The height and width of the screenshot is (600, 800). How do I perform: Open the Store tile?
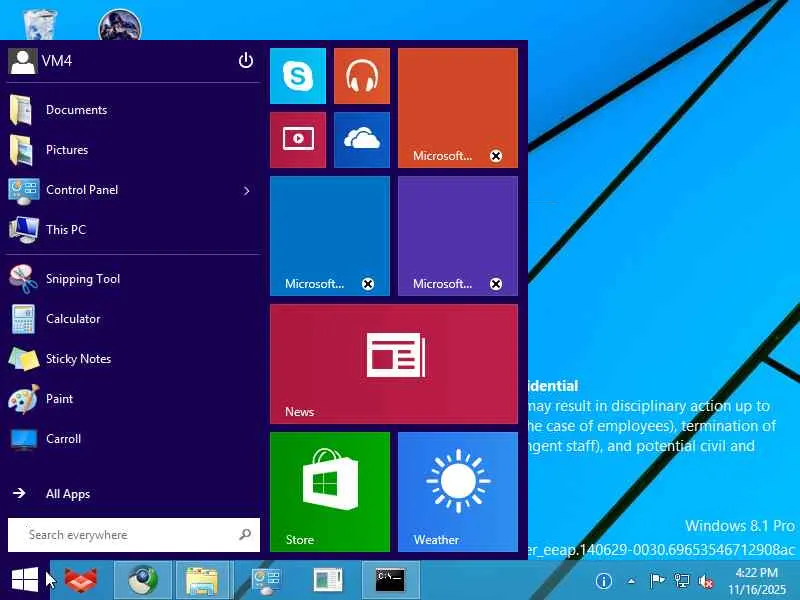pos(330,492)
